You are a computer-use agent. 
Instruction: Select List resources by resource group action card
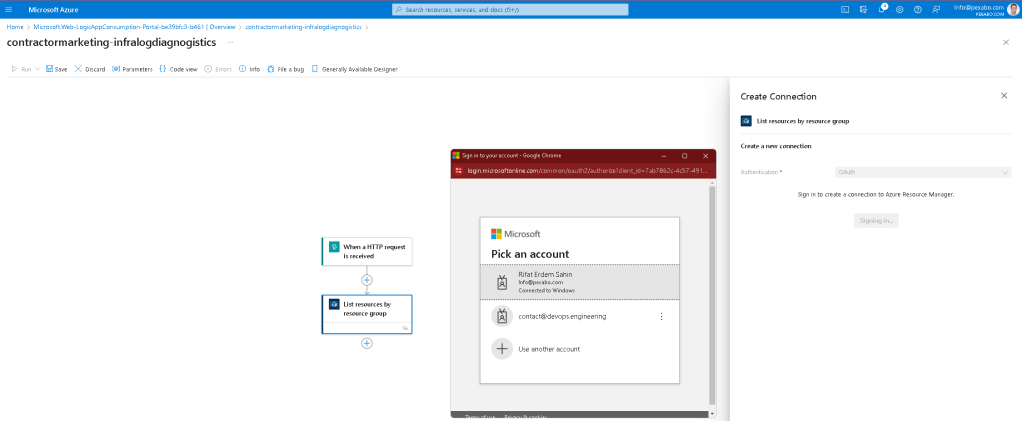coord(367,314)
